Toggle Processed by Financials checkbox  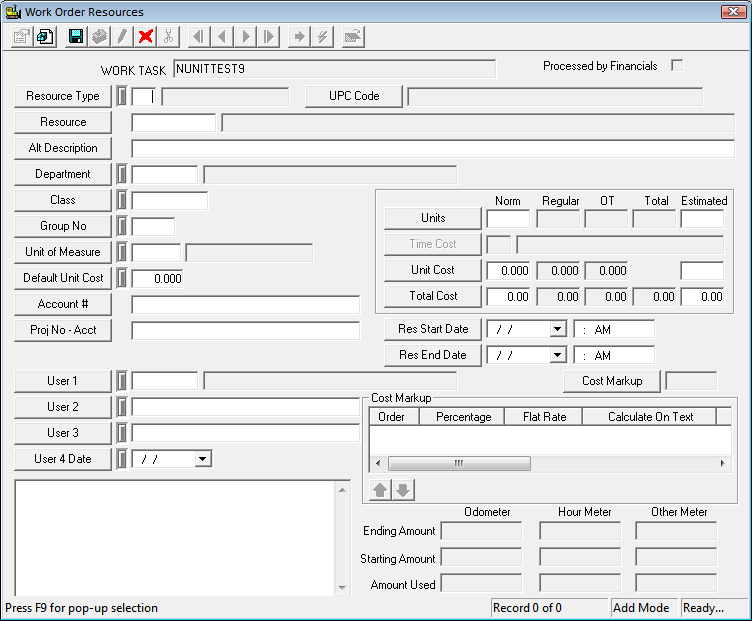(x=677, y=66)
